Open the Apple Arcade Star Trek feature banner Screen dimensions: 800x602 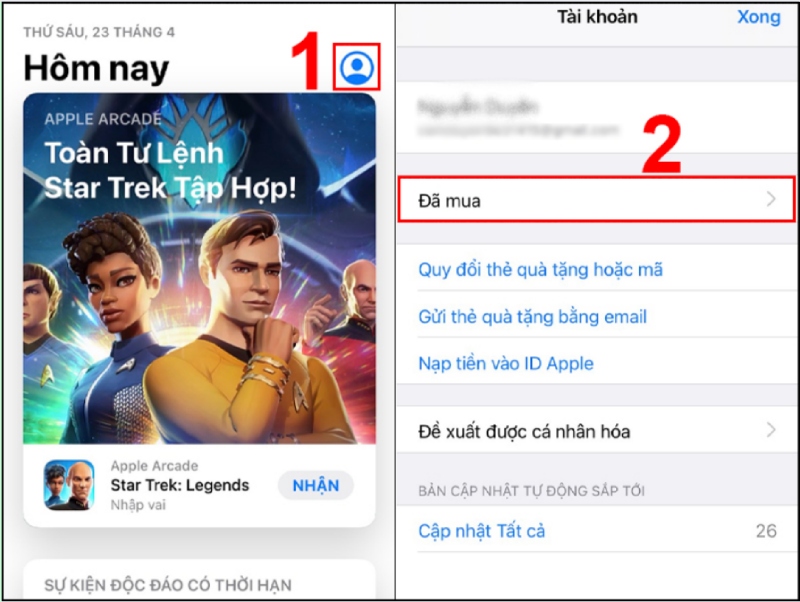199,268
